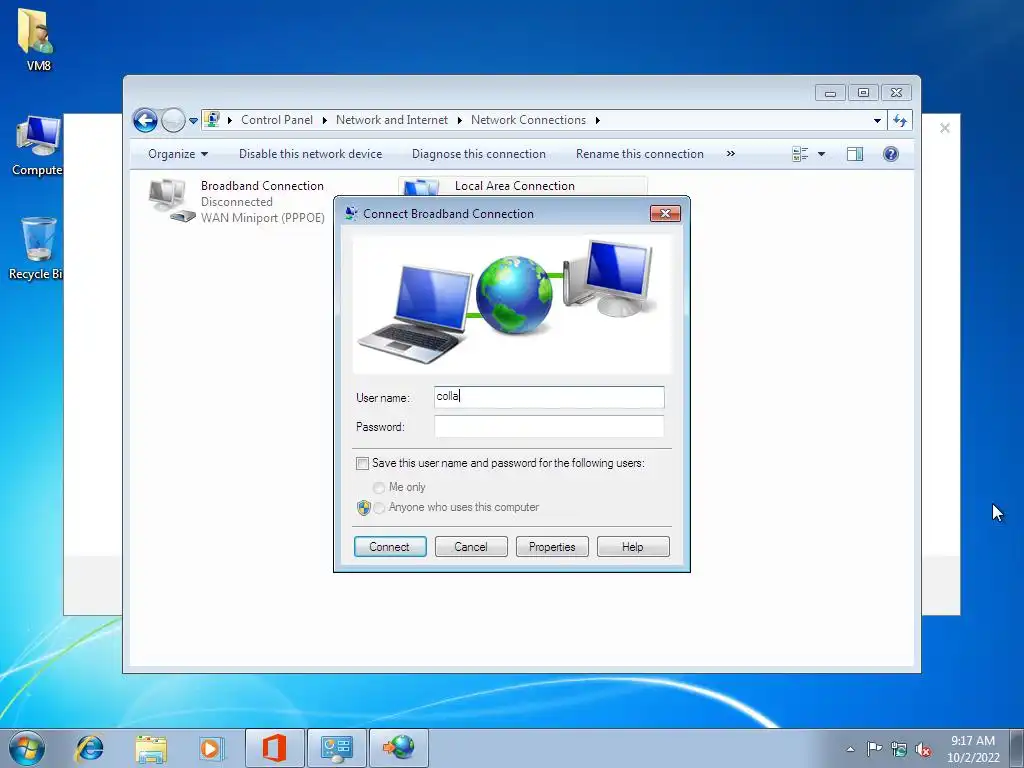Screen dimensions: 1024x768
Task: Click the shield icon beside Anyone option
Action: point(364,507)
